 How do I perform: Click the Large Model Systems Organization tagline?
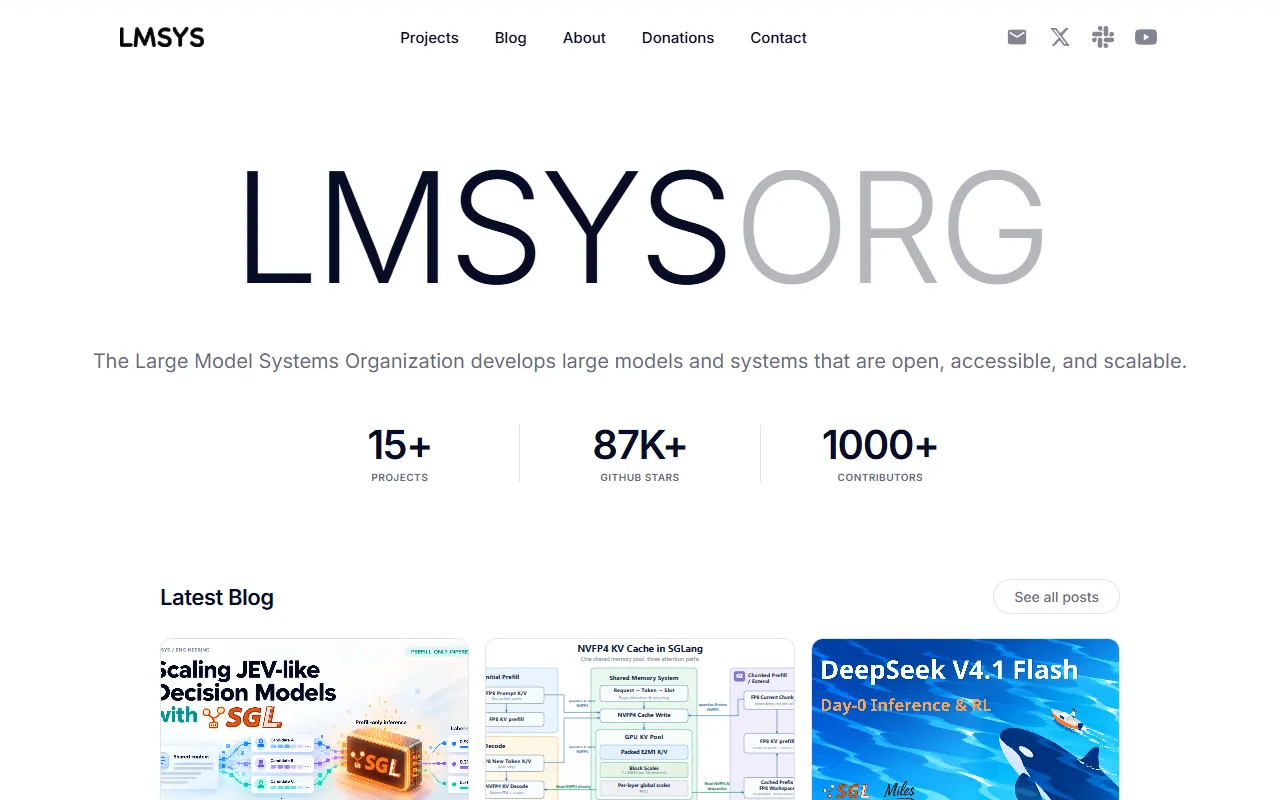[x=640, y=361]
